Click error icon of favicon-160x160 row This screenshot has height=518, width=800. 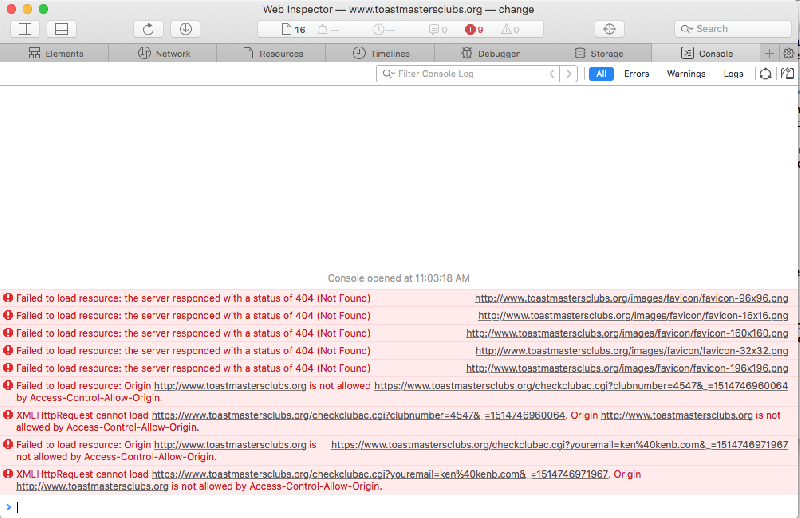pyautogui.click(x=8, y=333)
